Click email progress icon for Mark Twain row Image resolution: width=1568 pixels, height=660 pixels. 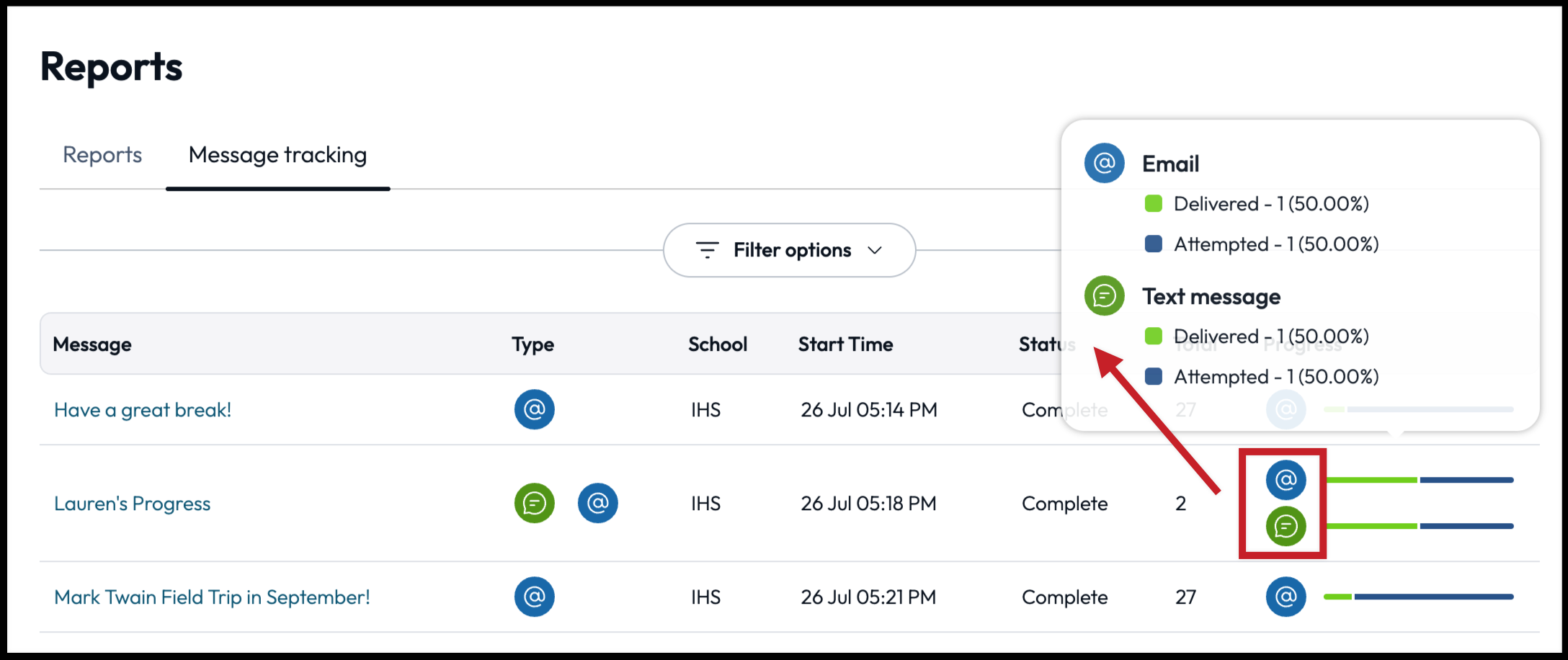[x=1286, y=597]
